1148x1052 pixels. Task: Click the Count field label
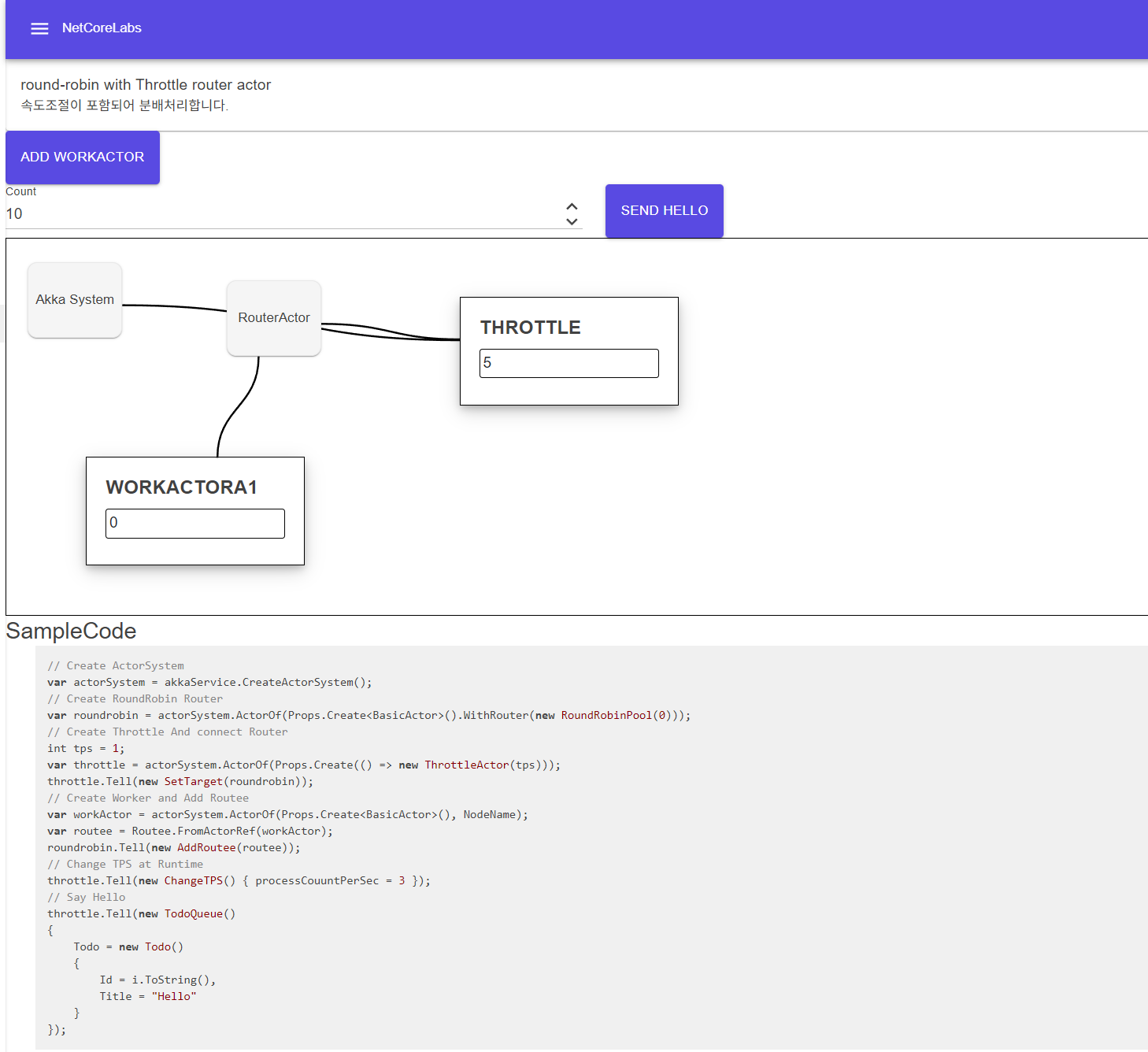(x=21, y=191)
